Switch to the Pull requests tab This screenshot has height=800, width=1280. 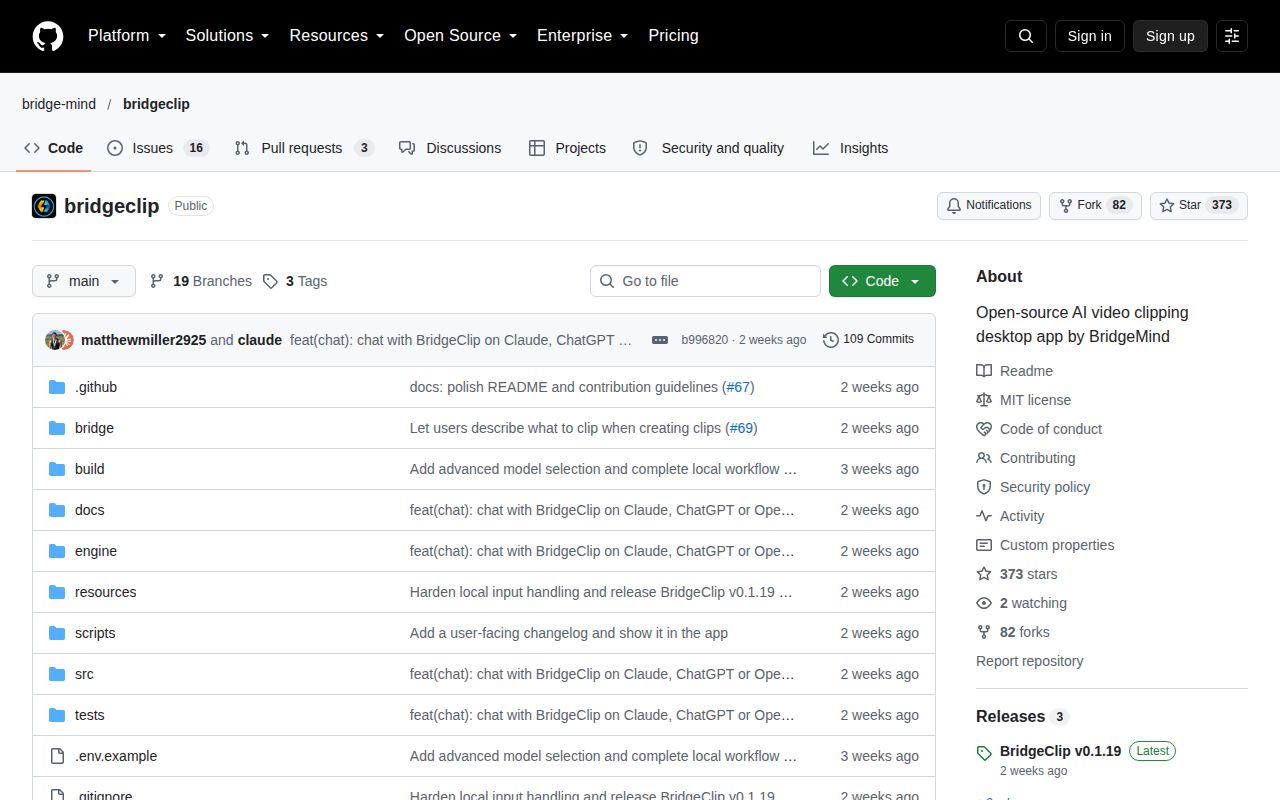[304, 148]
